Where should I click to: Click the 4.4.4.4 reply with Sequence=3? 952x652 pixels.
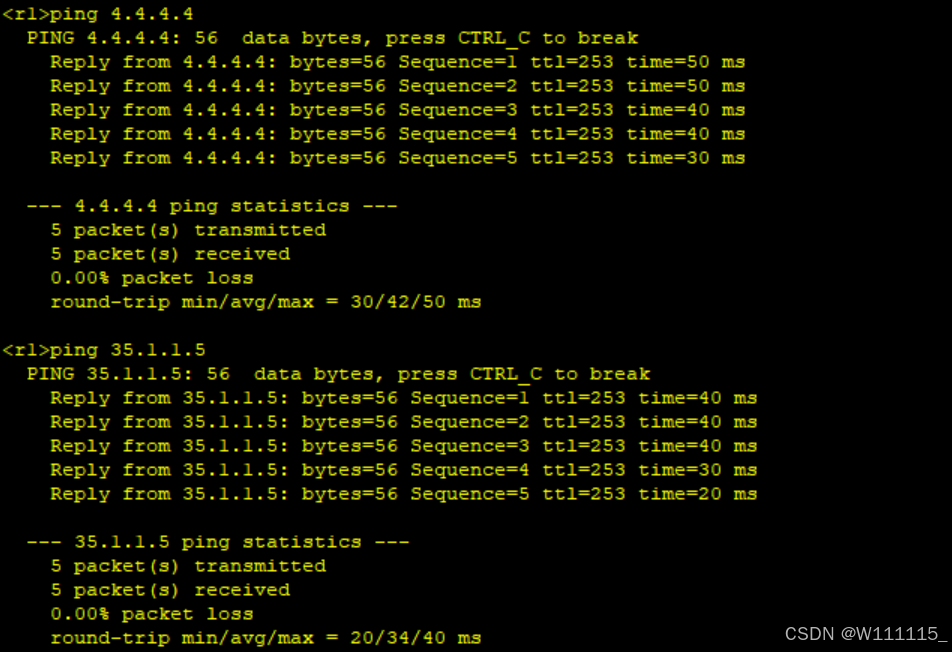coord(398,110)
